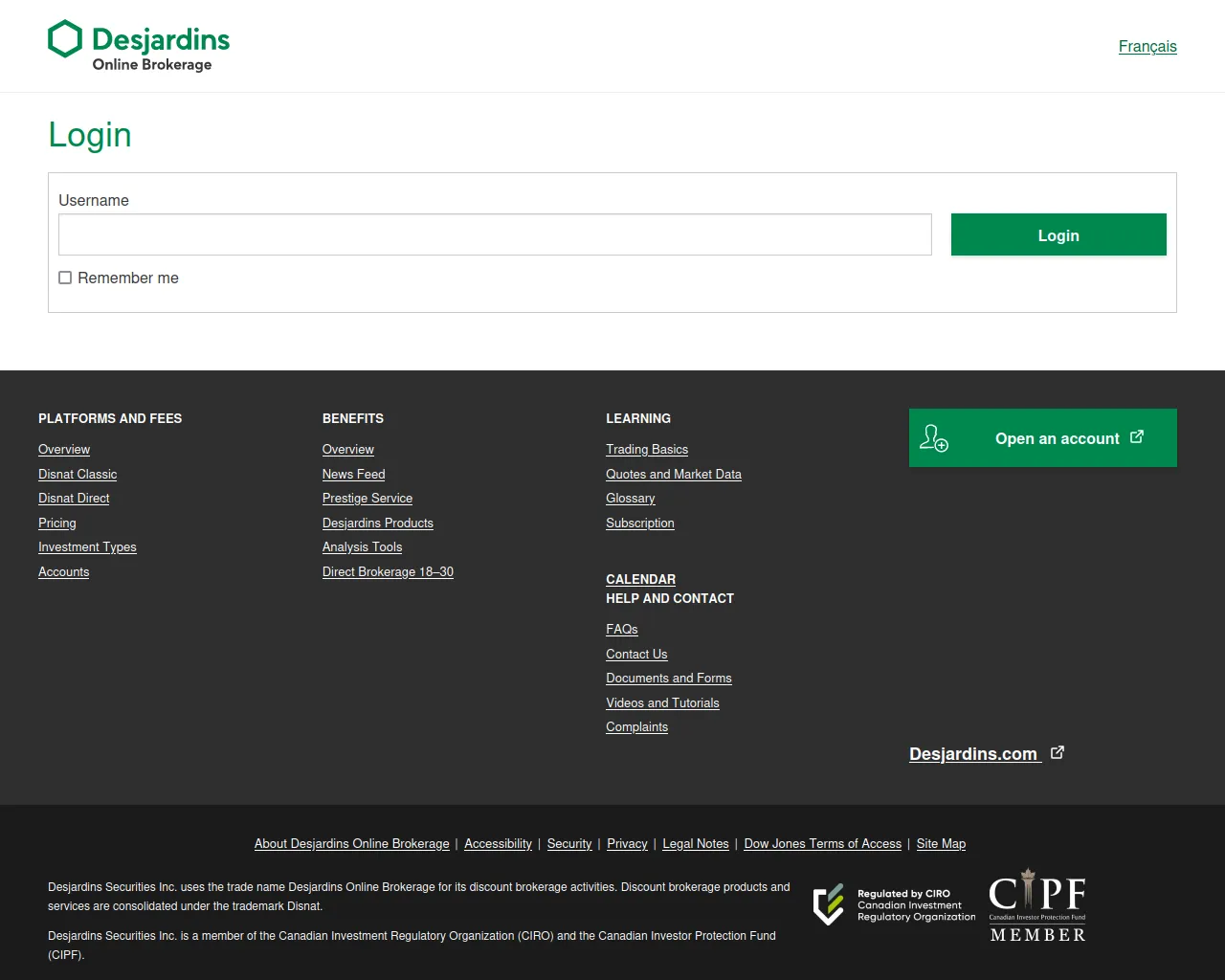The image size is (1225, 980).
Task: Open Overview under Platforms and Fees
Action: tap(64, 449)
